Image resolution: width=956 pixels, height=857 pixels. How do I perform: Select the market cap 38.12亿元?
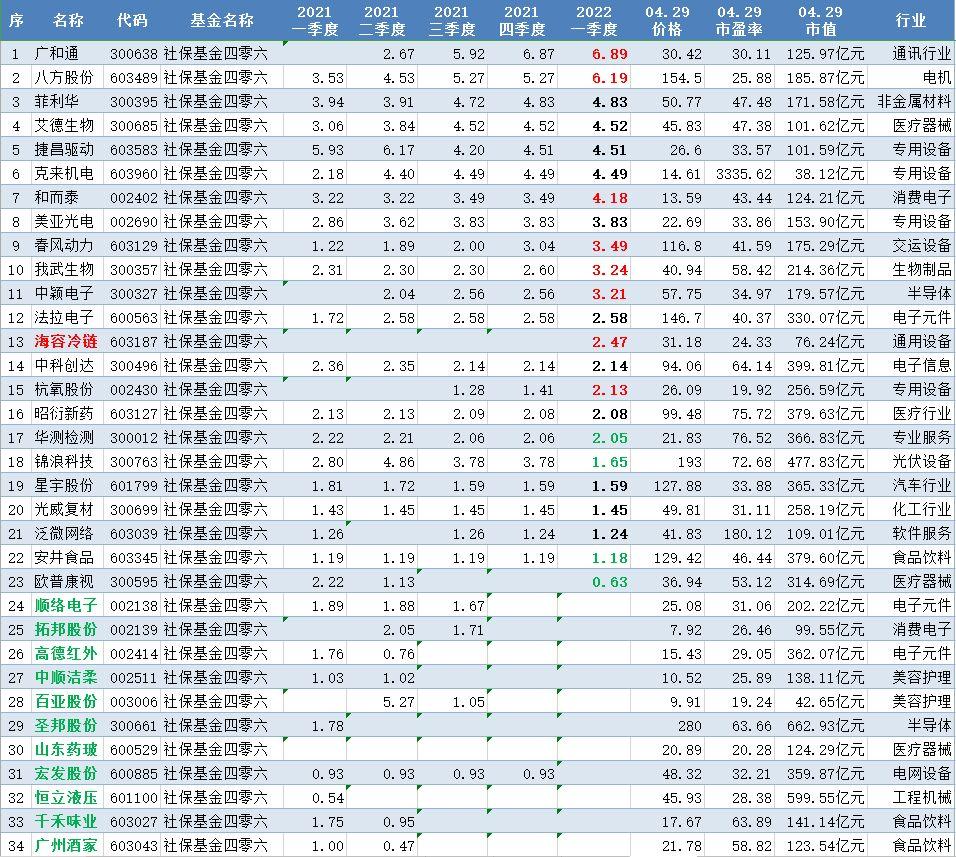(829, 174)
